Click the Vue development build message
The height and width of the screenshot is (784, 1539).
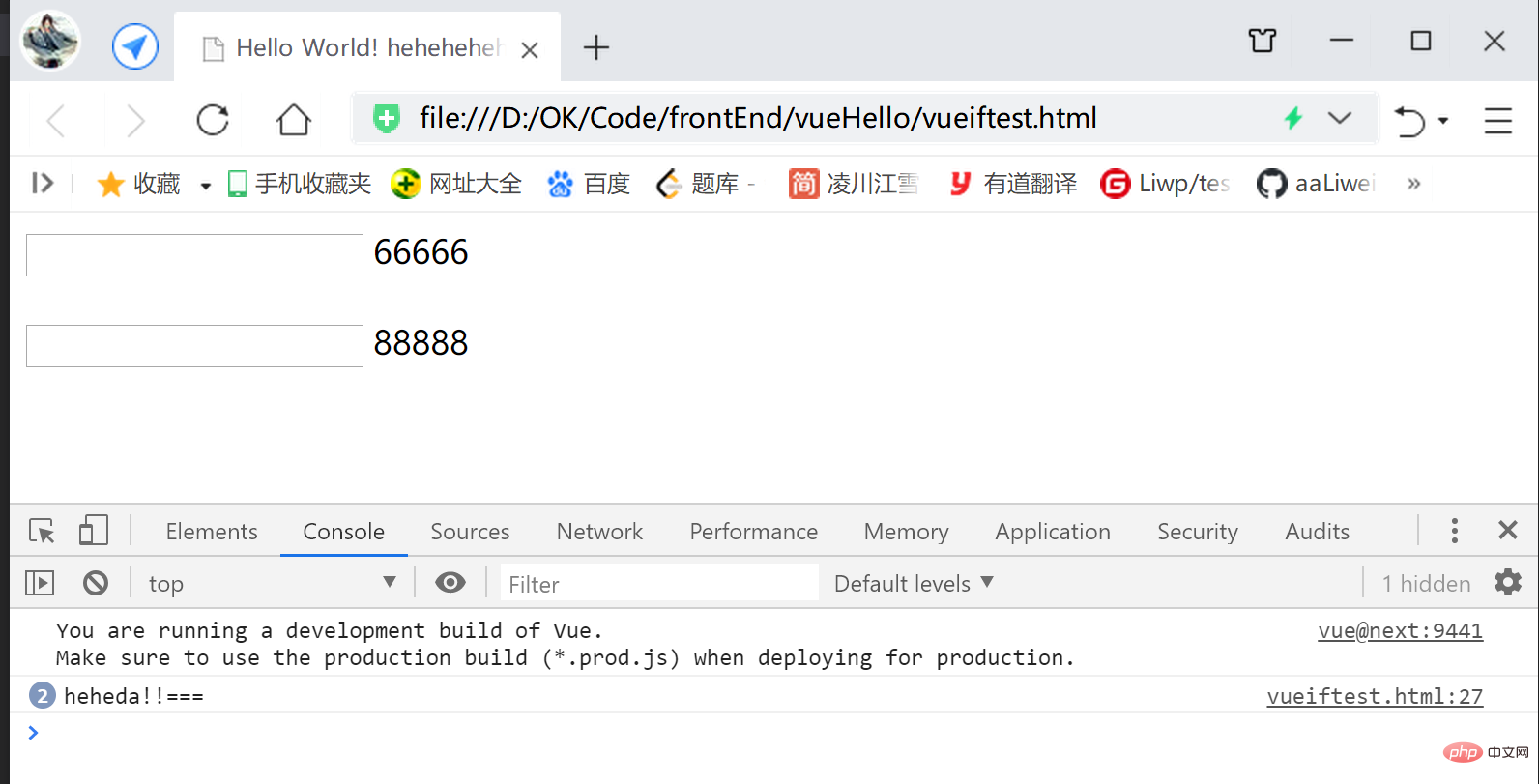point(565,644)
